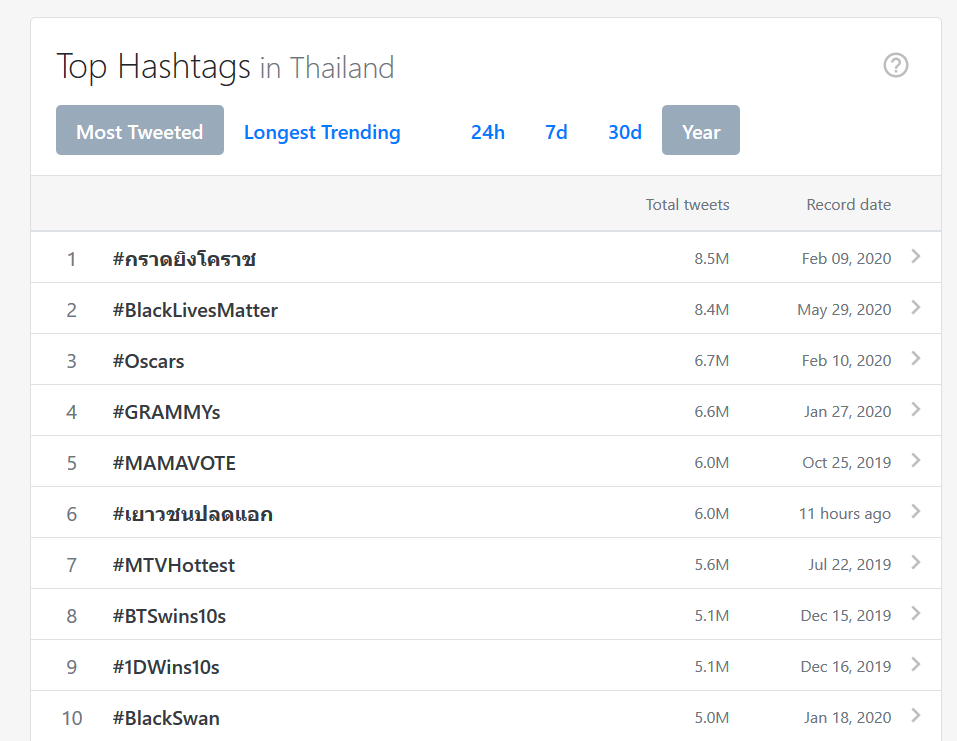957x741 pixels.
Task: Click the Dec 15, 2019 record date
Action: pos(846,616)
